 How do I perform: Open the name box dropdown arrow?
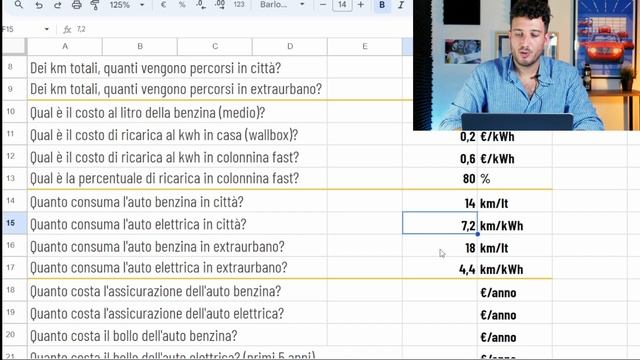(47, 29)
